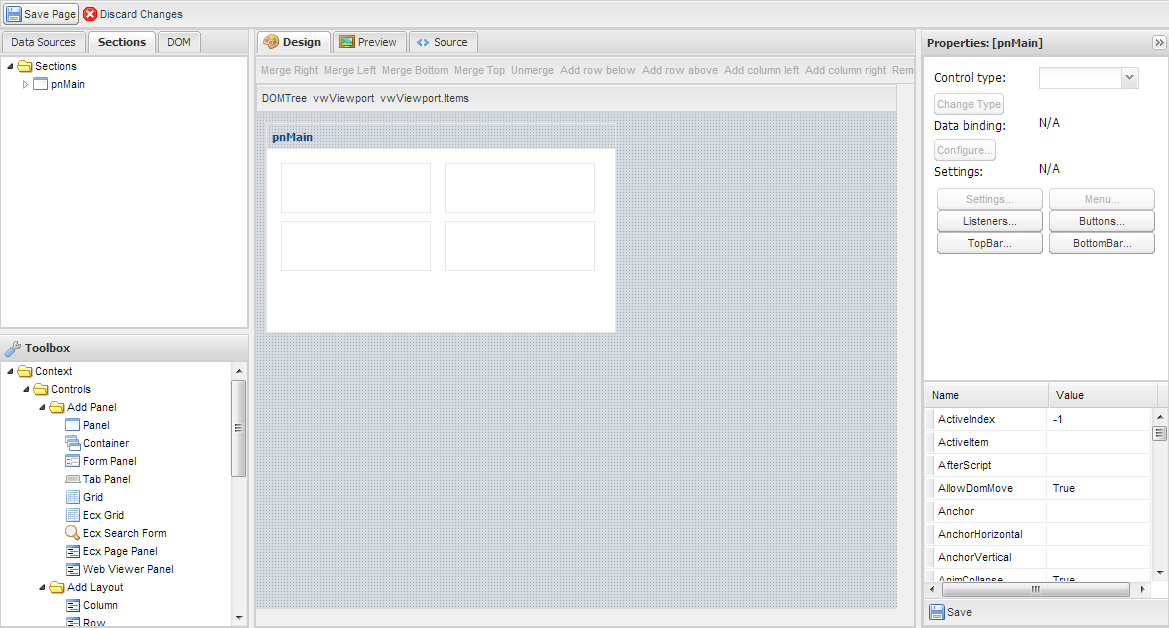Screen dimensions: 1169x628
Task: Click the Controls folder icon
Action: pyautogui.click(x=41, y=389)
